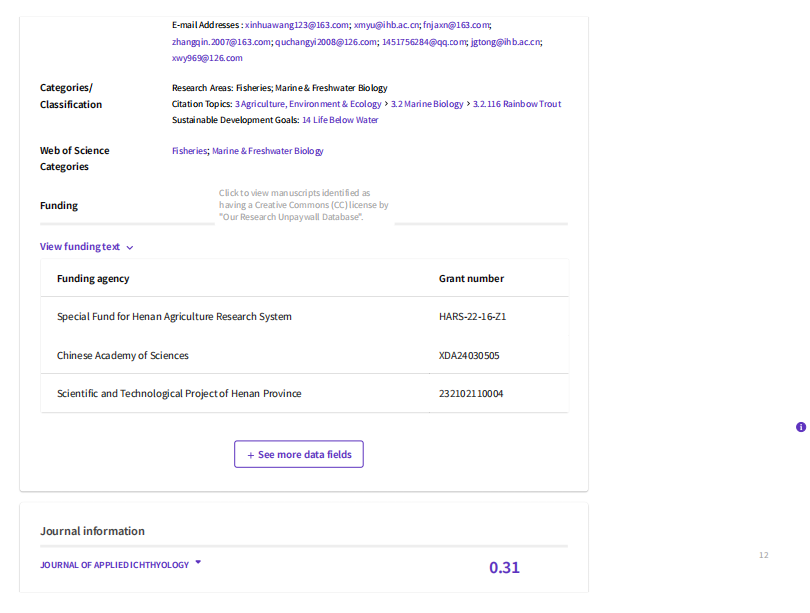Open citation topic 3.2 Marine Biology
Image resolution: width=810 pixels, height=613 pixels.
pos(427,104)
